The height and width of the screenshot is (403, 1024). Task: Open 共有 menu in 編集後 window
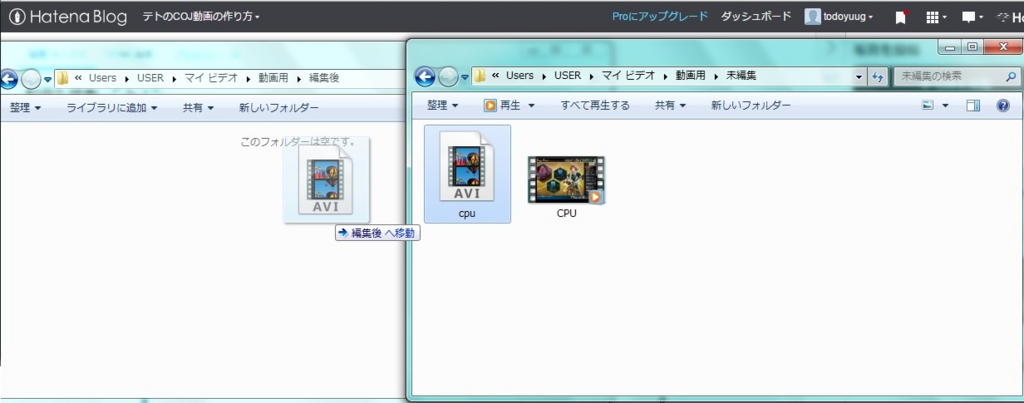tap(199, 108)
